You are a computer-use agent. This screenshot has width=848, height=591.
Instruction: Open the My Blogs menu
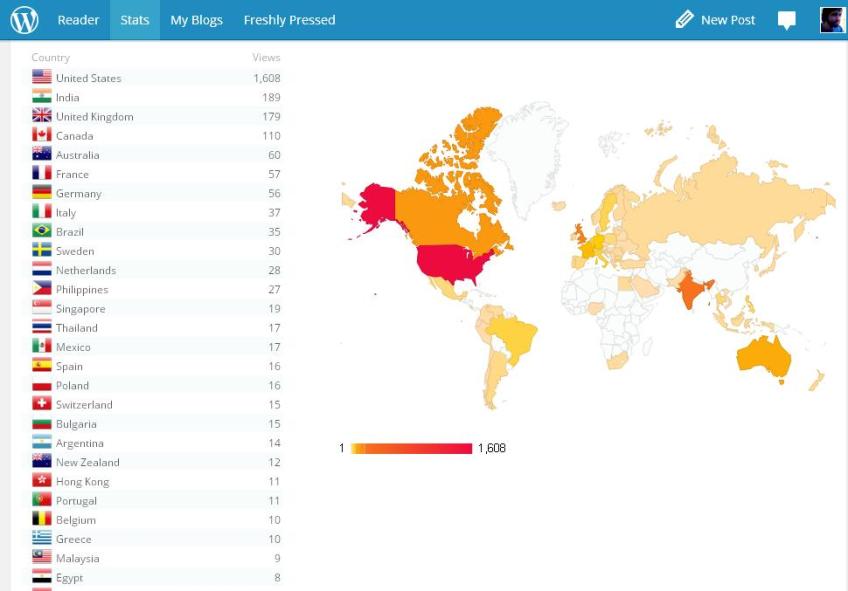(196, 20)
